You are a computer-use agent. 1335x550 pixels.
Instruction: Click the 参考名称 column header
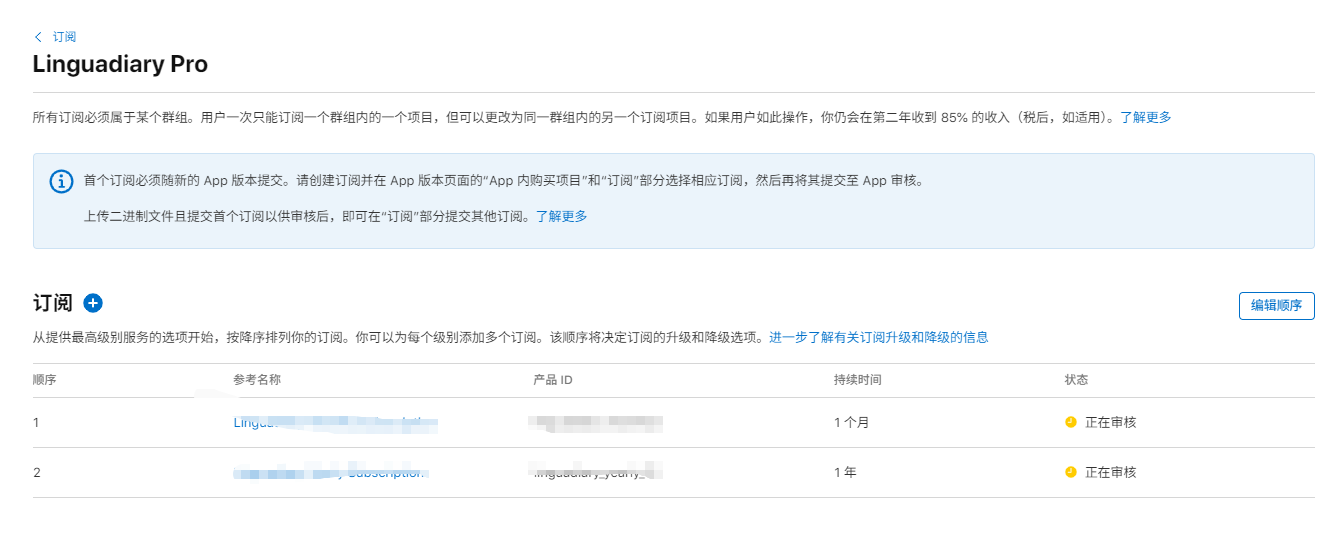(x=257, y=380)
